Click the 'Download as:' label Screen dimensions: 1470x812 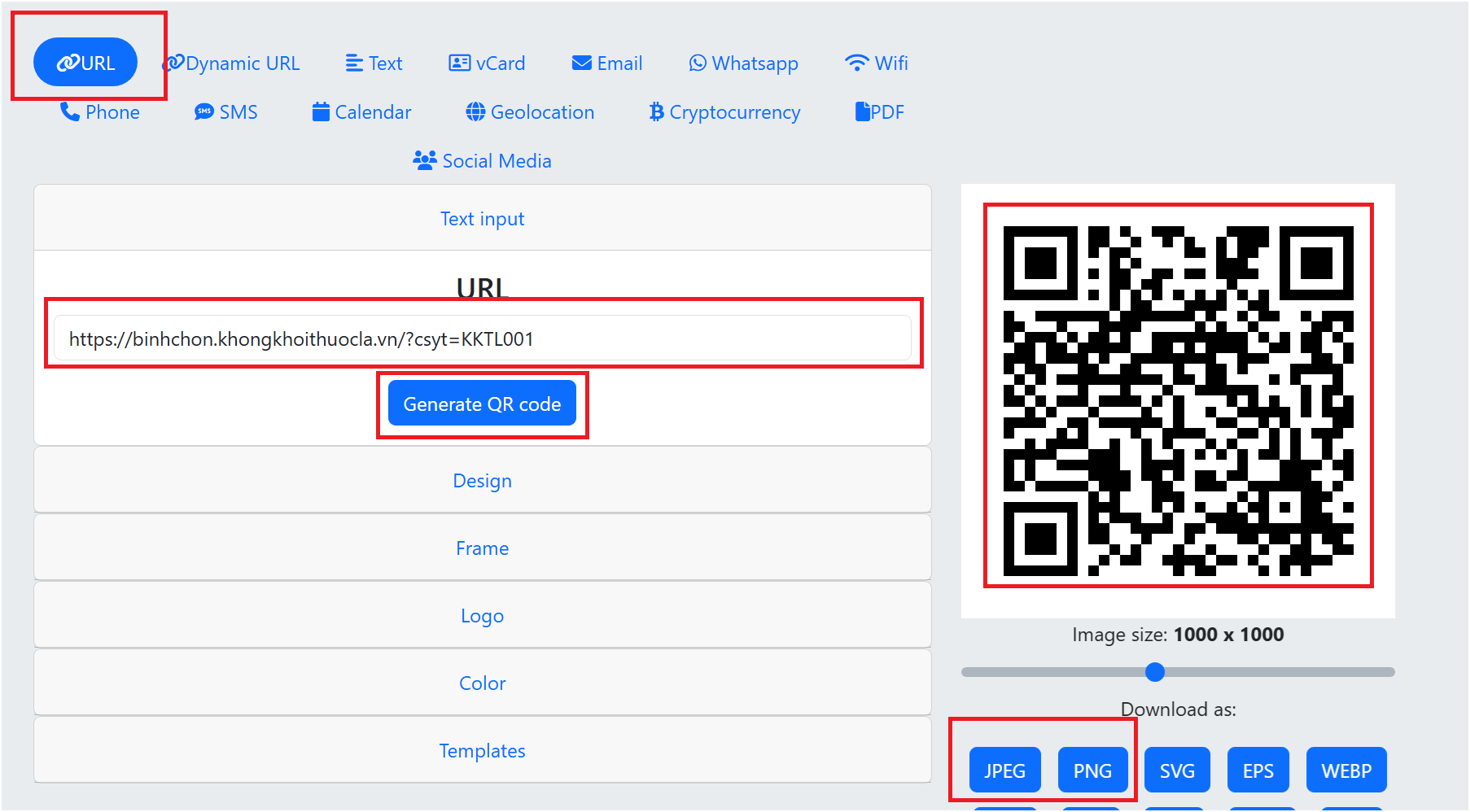coord(1178,709)
